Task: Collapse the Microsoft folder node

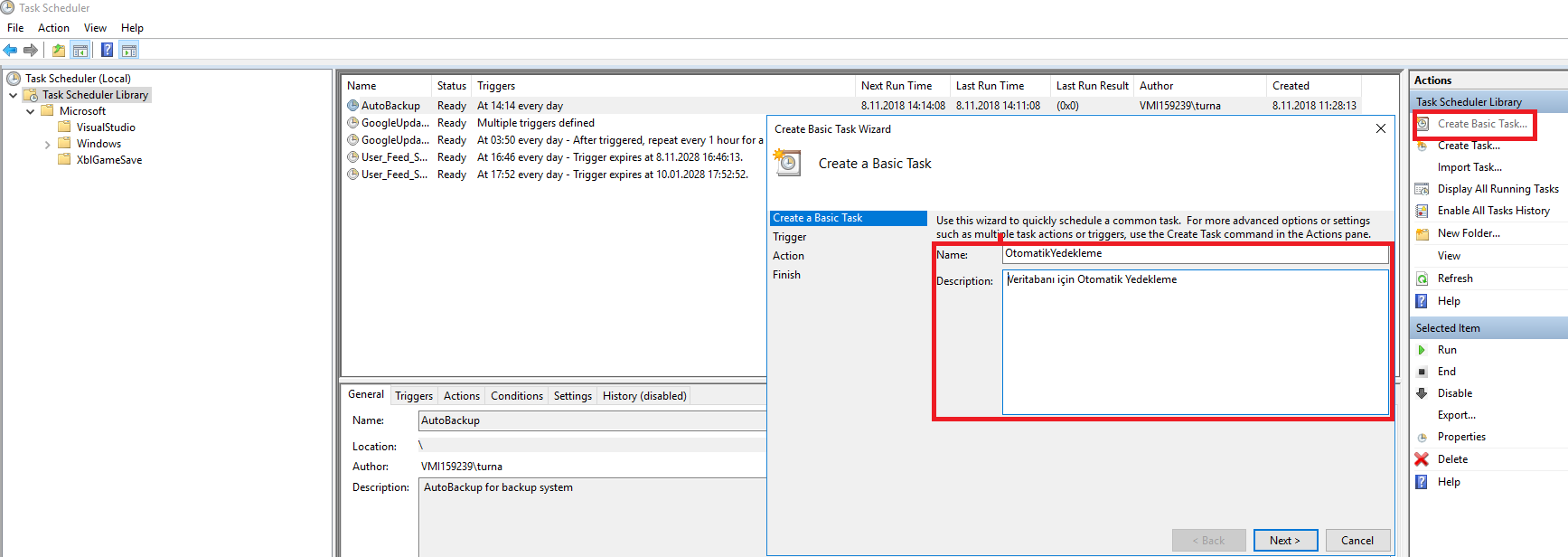Action: coord(30,111)
